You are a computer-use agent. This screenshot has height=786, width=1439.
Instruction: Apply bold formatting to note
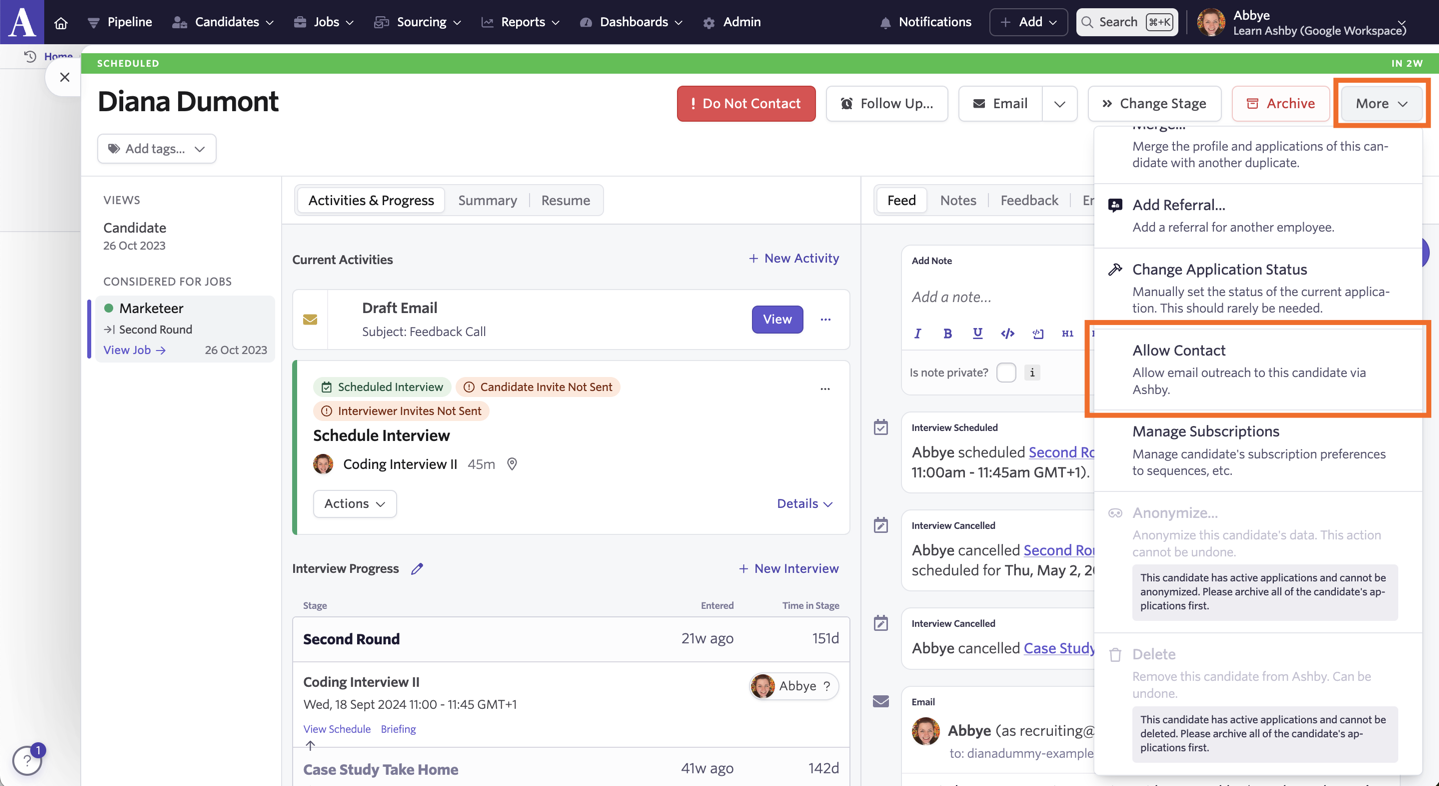(x=947, y=334)
